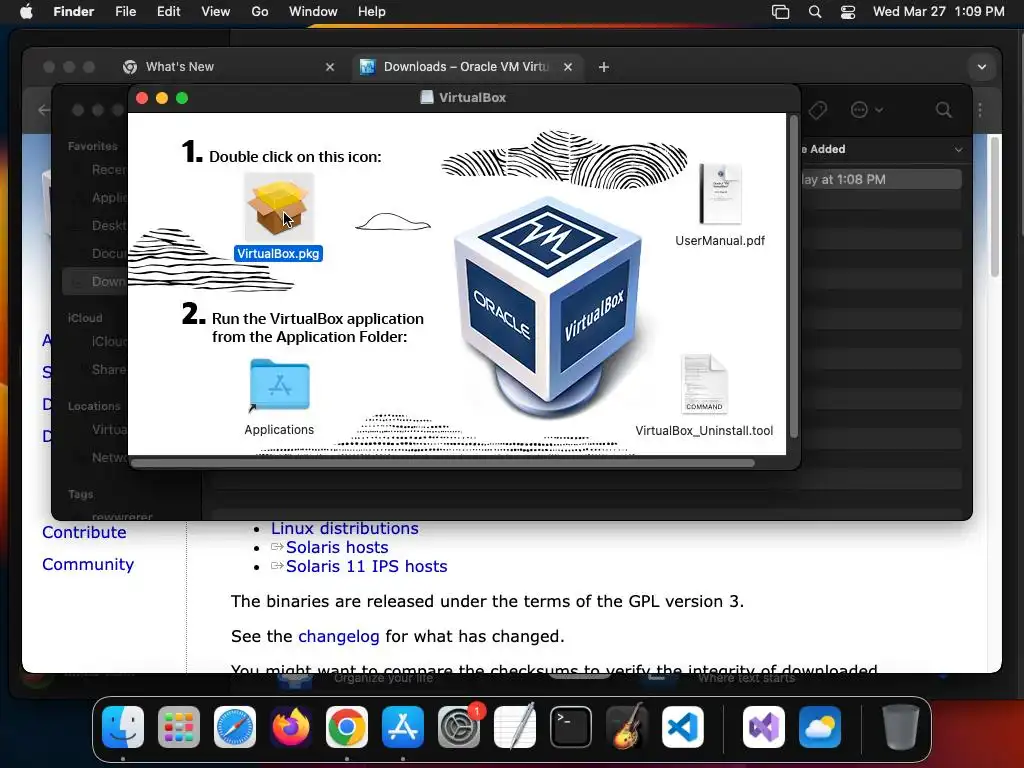Open GarageBand from the Dock
This screenshot has width=1024, height=768.
(627, 727)
